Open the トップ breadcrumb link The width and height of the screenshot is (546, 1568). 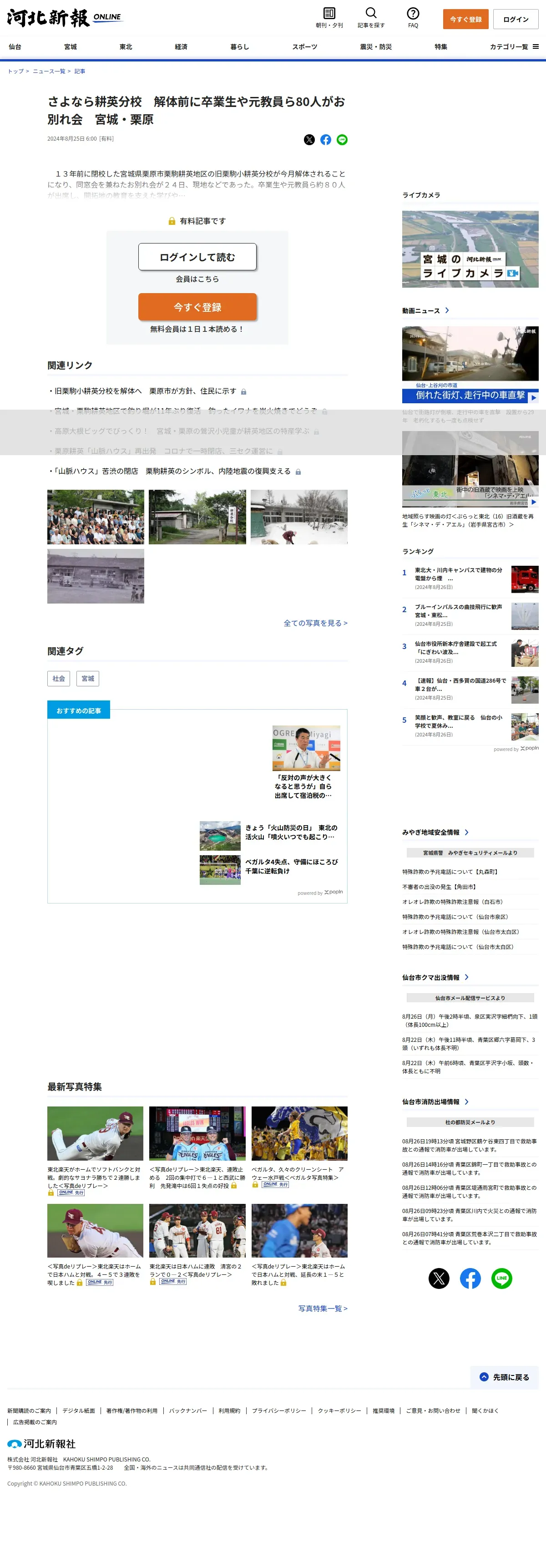click(15, 71)
